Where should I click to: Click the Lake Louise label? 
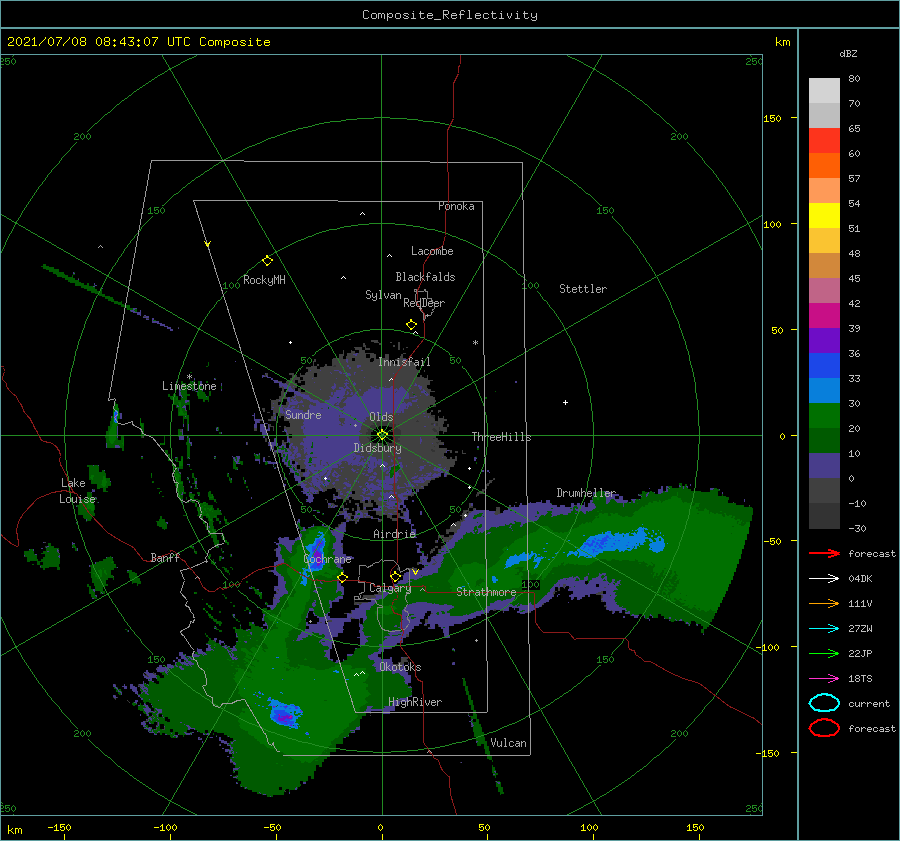pyautogui.click(x=77, y=491)
